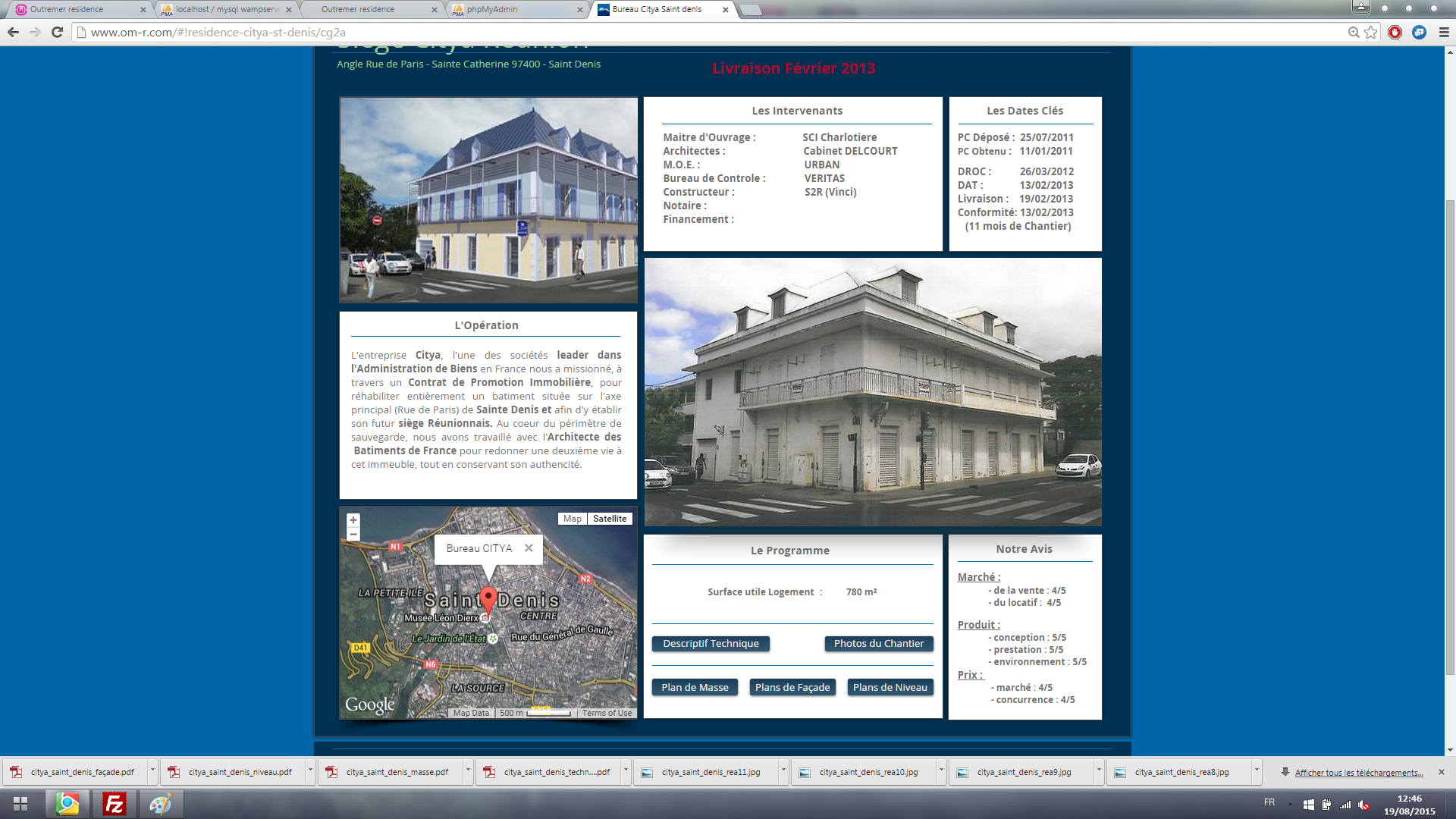Viewport: 1456px width, 819px height.
Task: Open Terms of Use map link
Action: coord(607,713)
